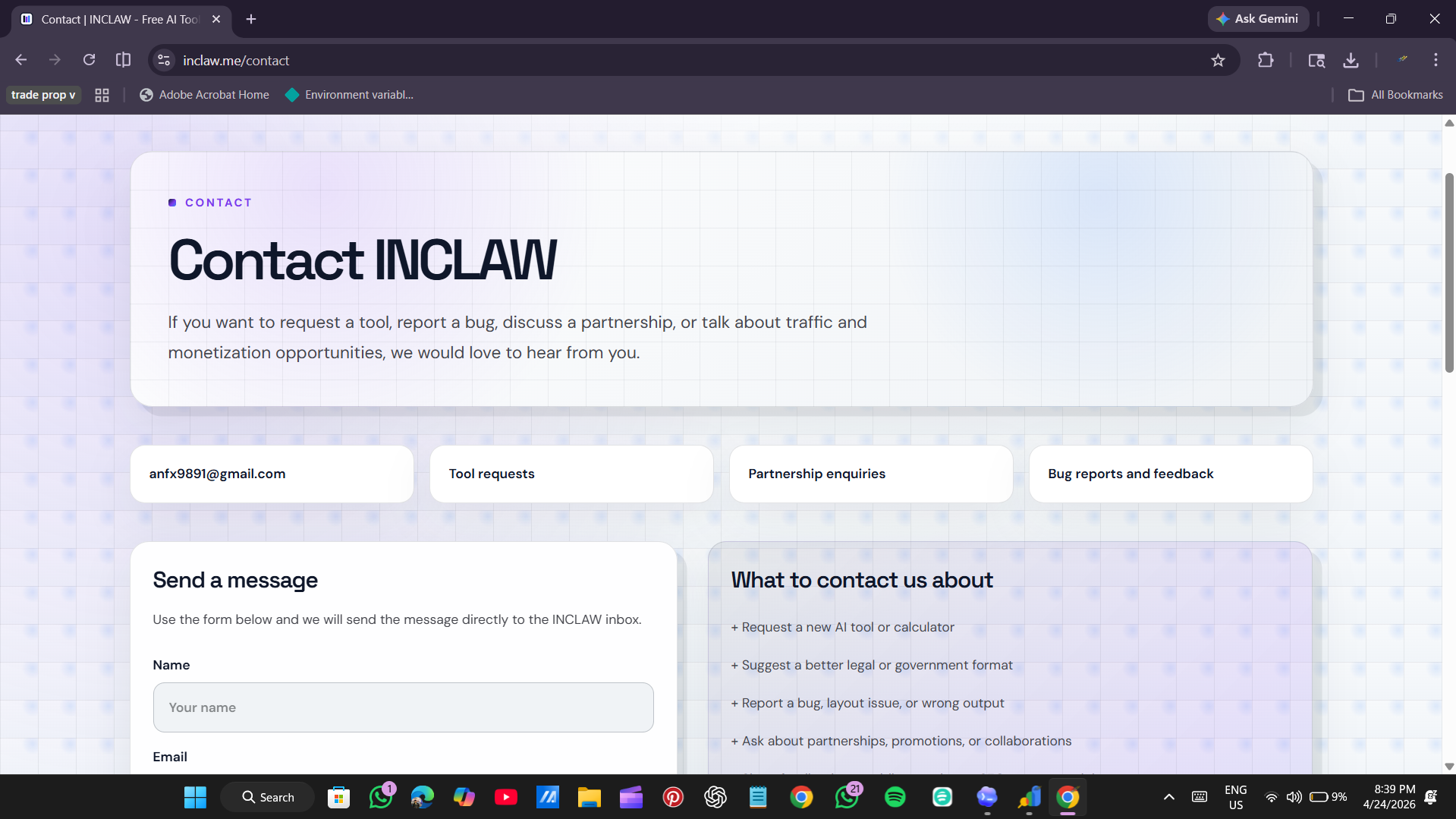The image size is (1456, 819).
Task: Reload the page with the refresh icon
Action: pyautogui.click(x=89, y=60)
